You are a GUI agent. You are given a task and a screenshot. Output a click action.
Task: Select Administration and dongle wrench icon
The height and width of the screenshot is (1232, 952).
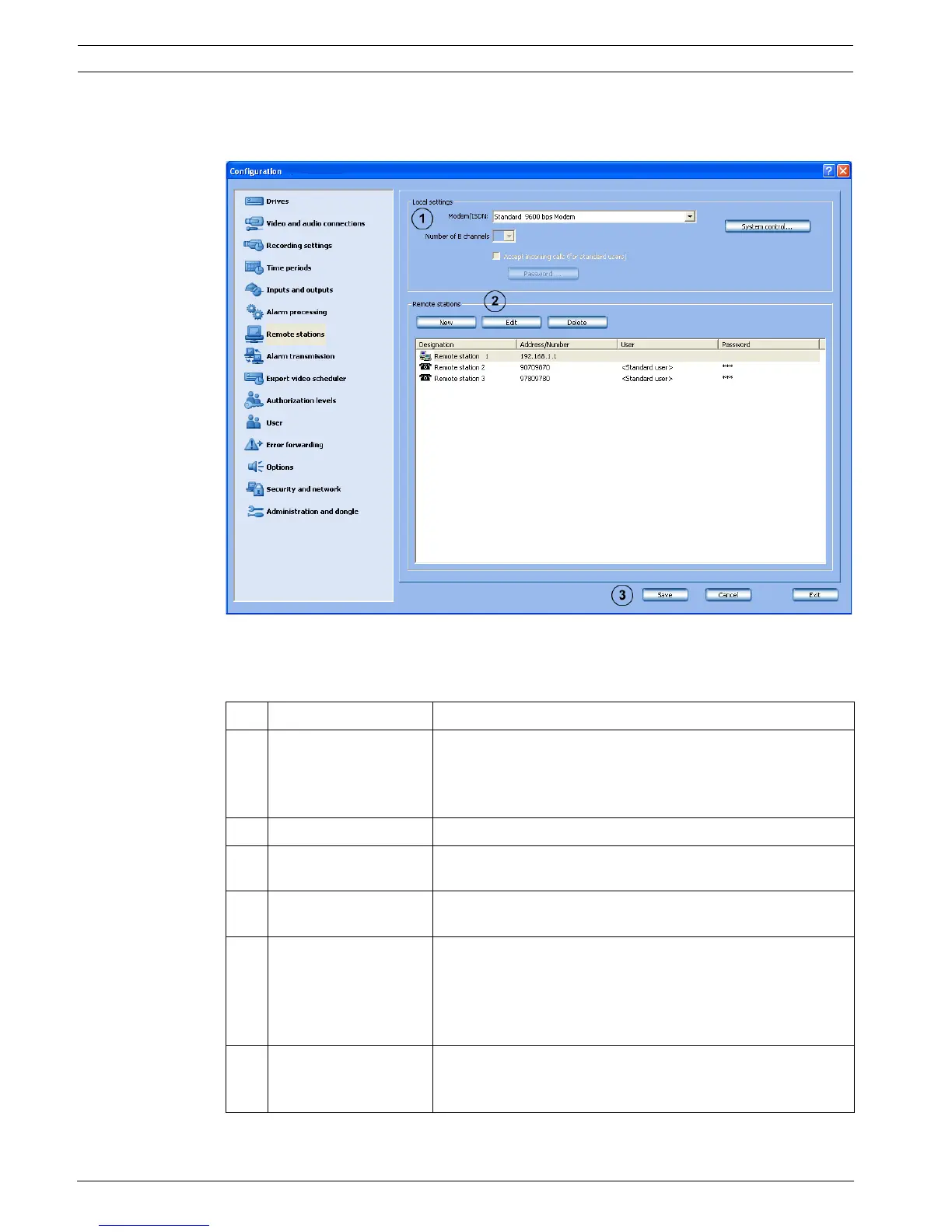click(x=254, y=512)
